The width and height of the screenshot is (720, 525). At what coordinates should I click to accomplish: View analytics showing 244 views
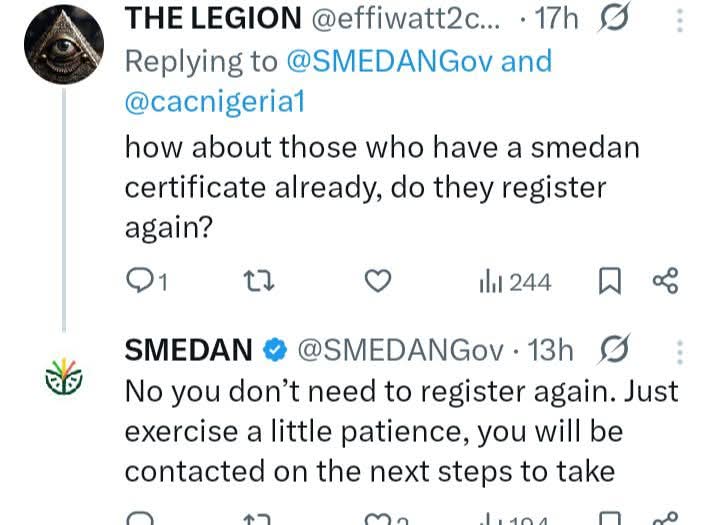515,282
